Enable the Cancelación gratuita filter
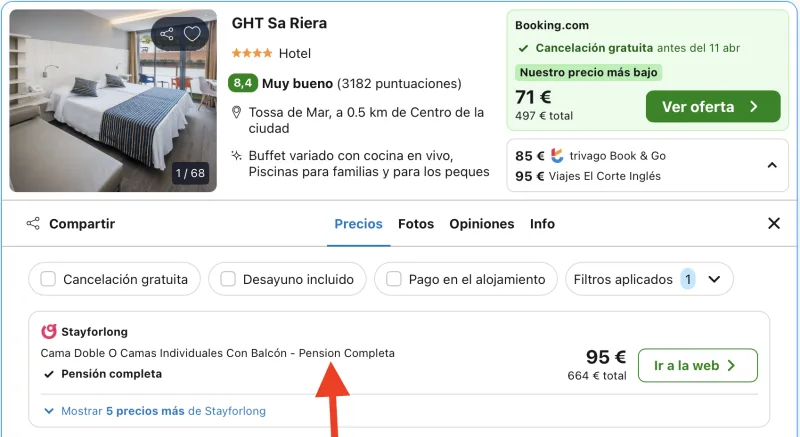The width and height of the screenshot is (800, 437). click(x=48, y=279)
